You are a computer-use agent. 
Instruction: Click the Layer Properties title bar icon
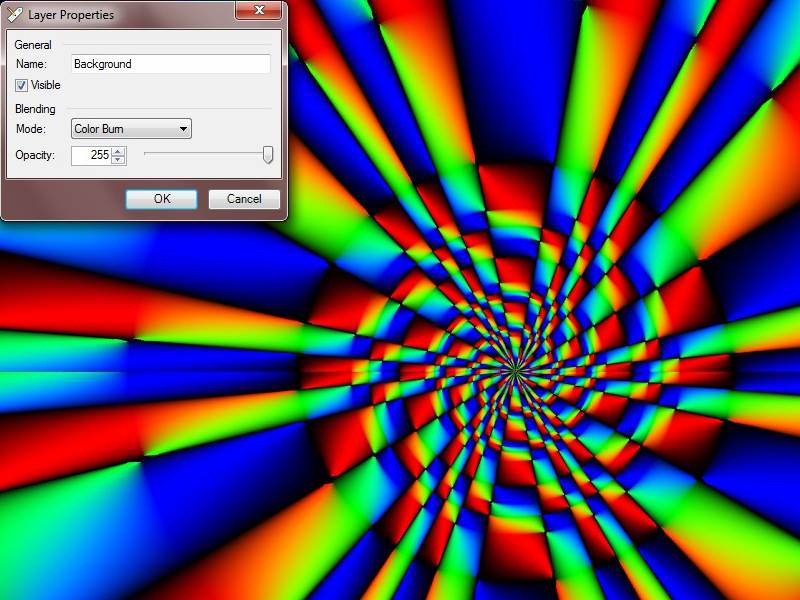(14, 14)
